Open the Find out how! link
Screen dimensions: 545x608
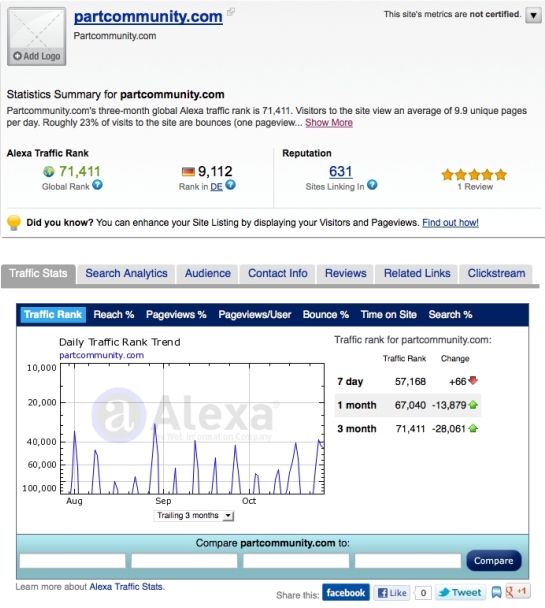[450, 223]
